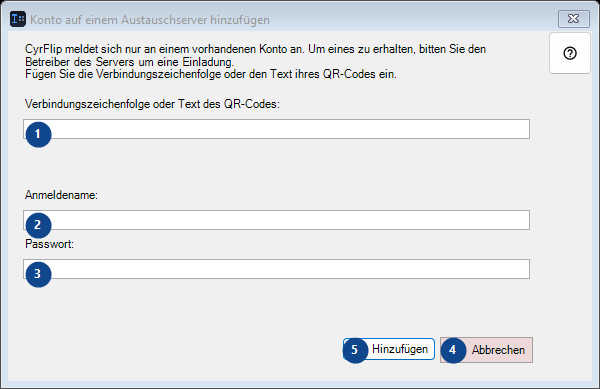Focus the connection string or QR-code text field
The height and width of the screenshot is (389, 600).
pos(276,129)
